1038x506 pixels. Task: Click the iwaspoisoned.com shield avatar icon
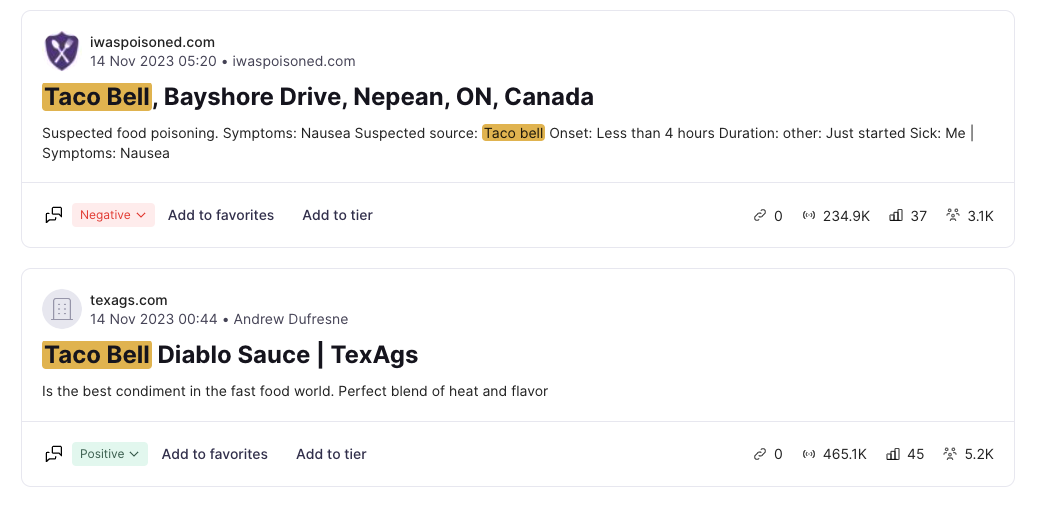click(x=62, y=51)
